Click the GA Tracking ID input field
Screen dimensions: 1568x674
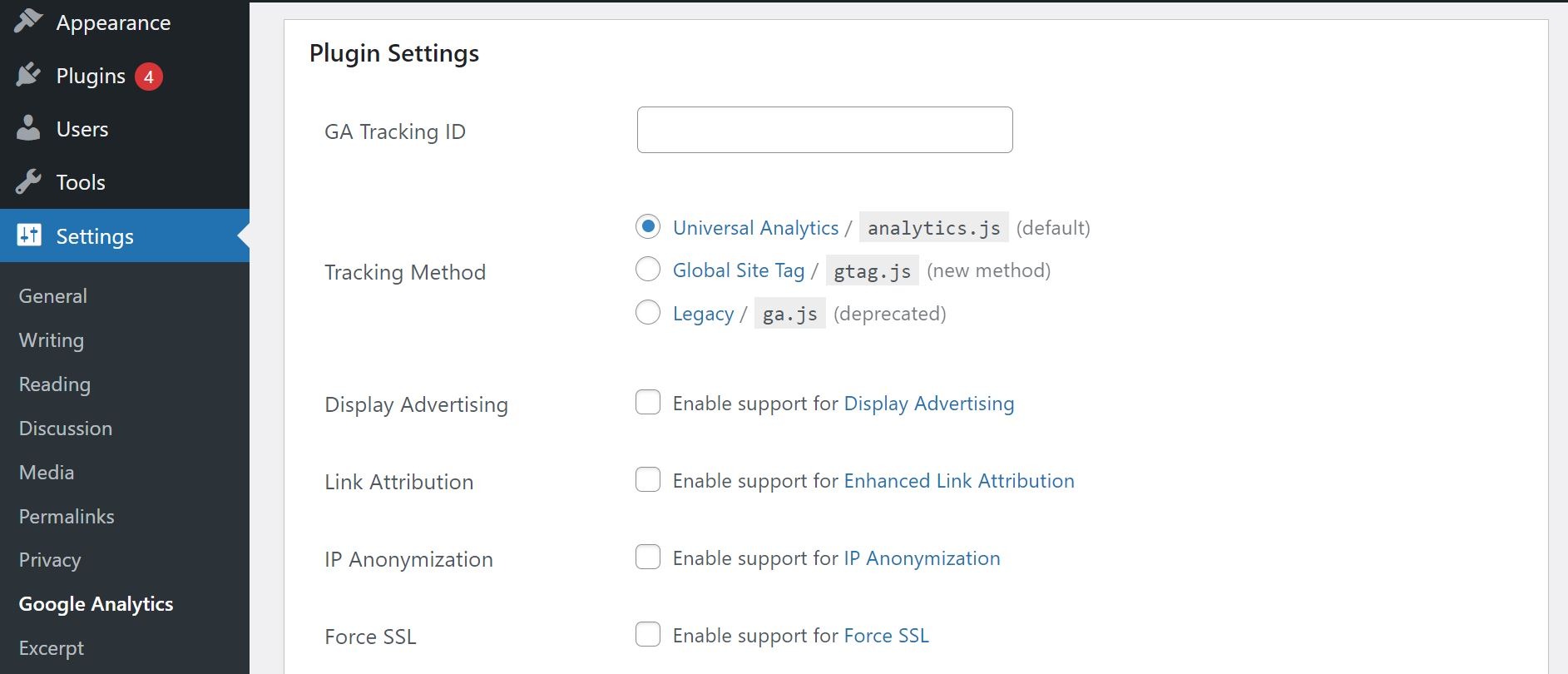[x=824, y=130]
